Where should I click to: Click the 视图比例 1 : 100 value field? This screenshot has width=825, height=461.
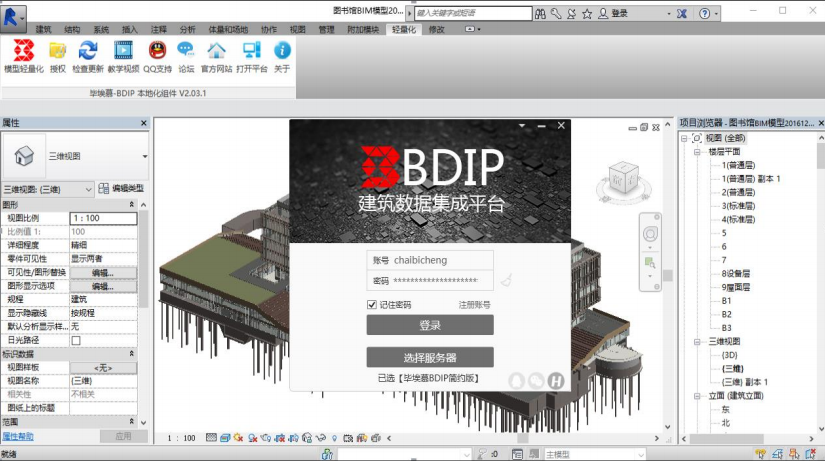pos(103,218)
